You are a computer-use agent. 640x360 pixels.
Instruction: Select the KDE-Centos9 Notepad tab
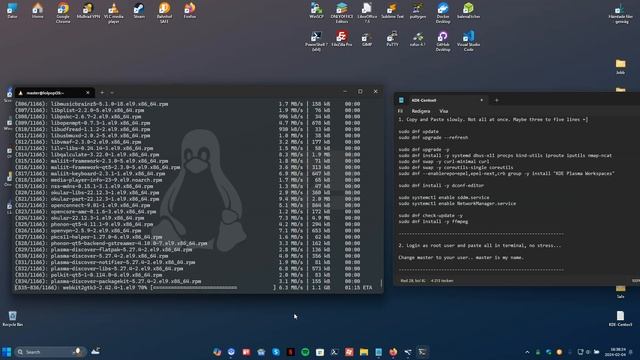coord(442,100)
